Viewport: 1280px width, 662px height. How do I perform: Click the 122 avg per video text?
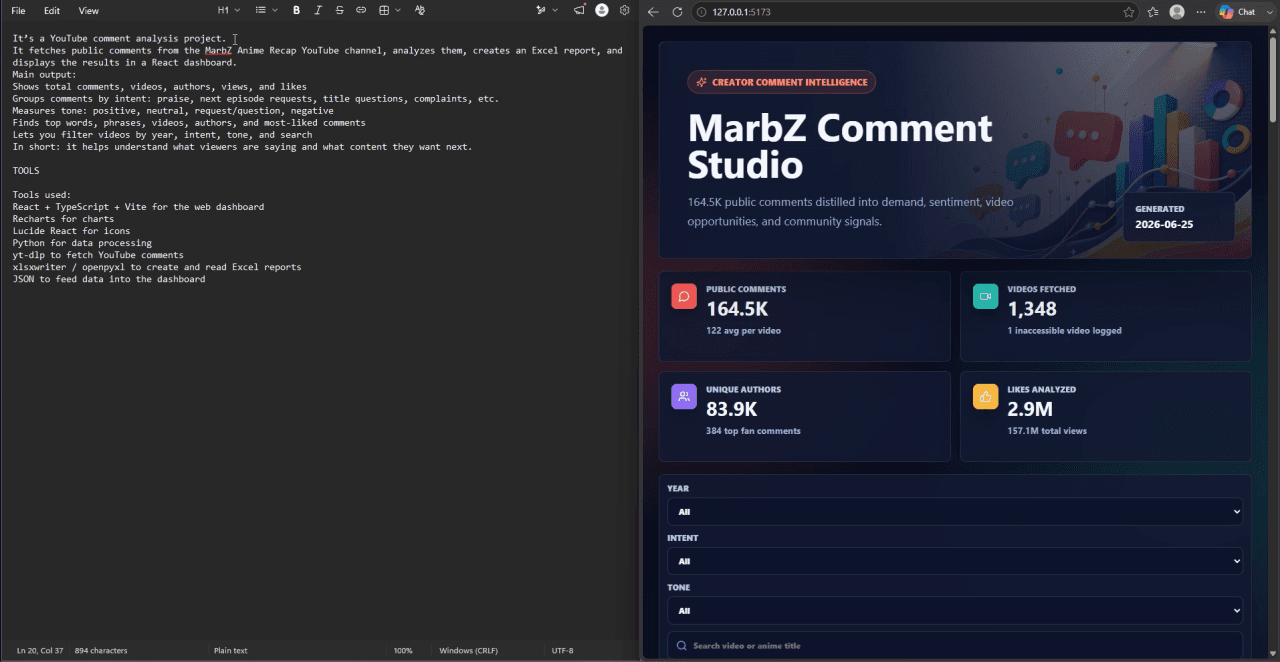coord(743,330)
